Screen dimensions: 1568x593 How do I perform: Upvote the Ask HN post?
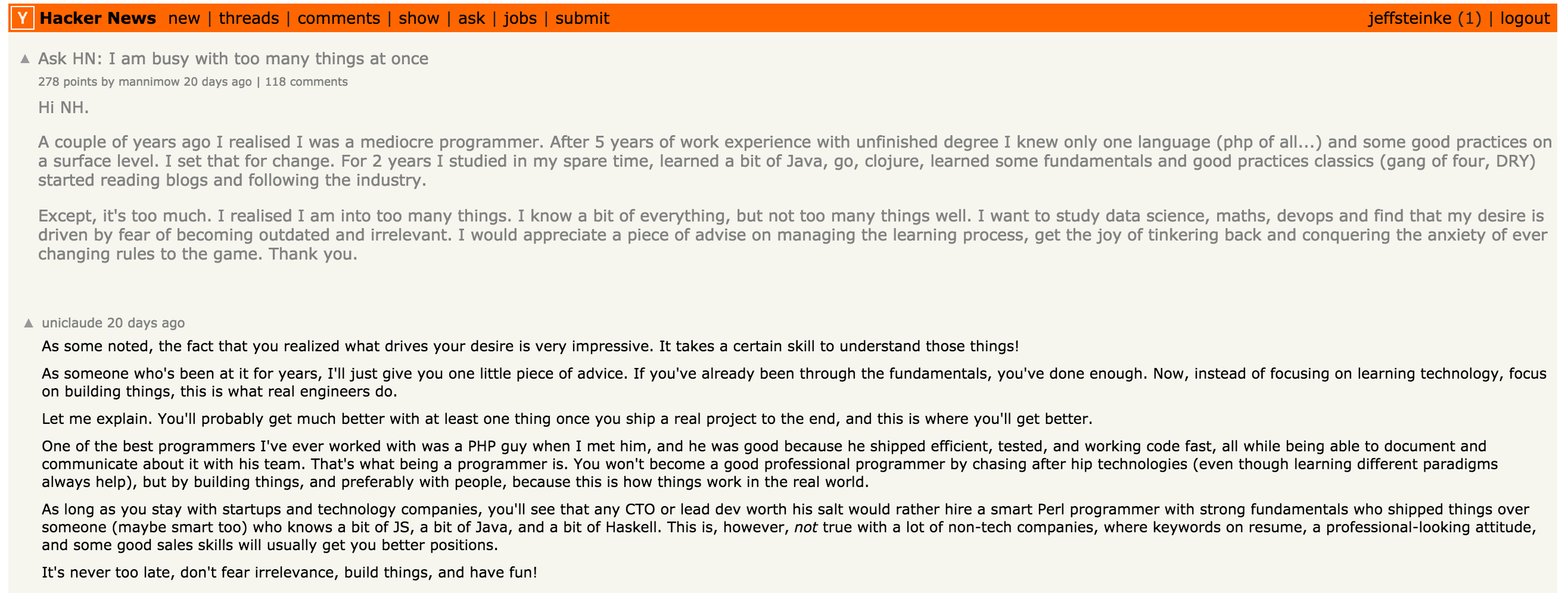tap(25, 59)
